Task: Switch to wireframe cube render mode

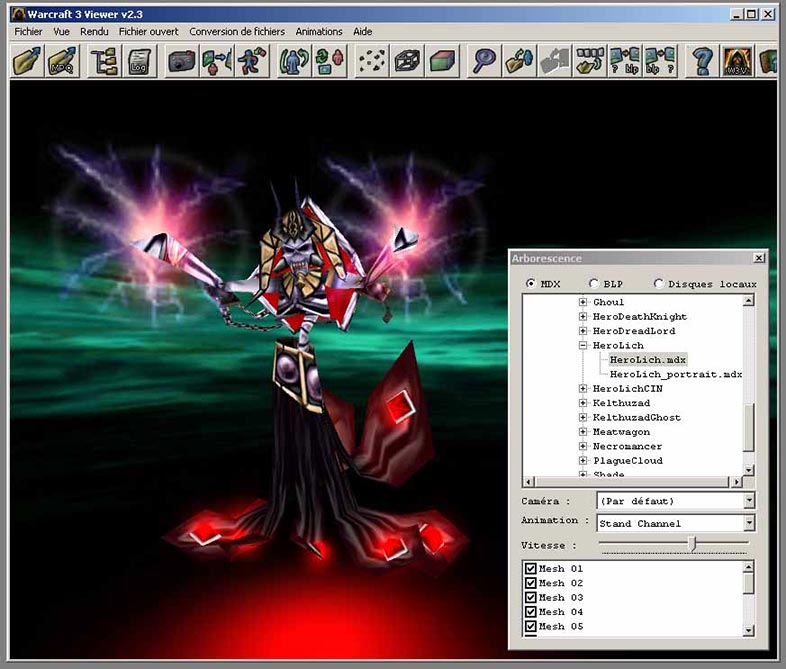Action: coord(407,61)
